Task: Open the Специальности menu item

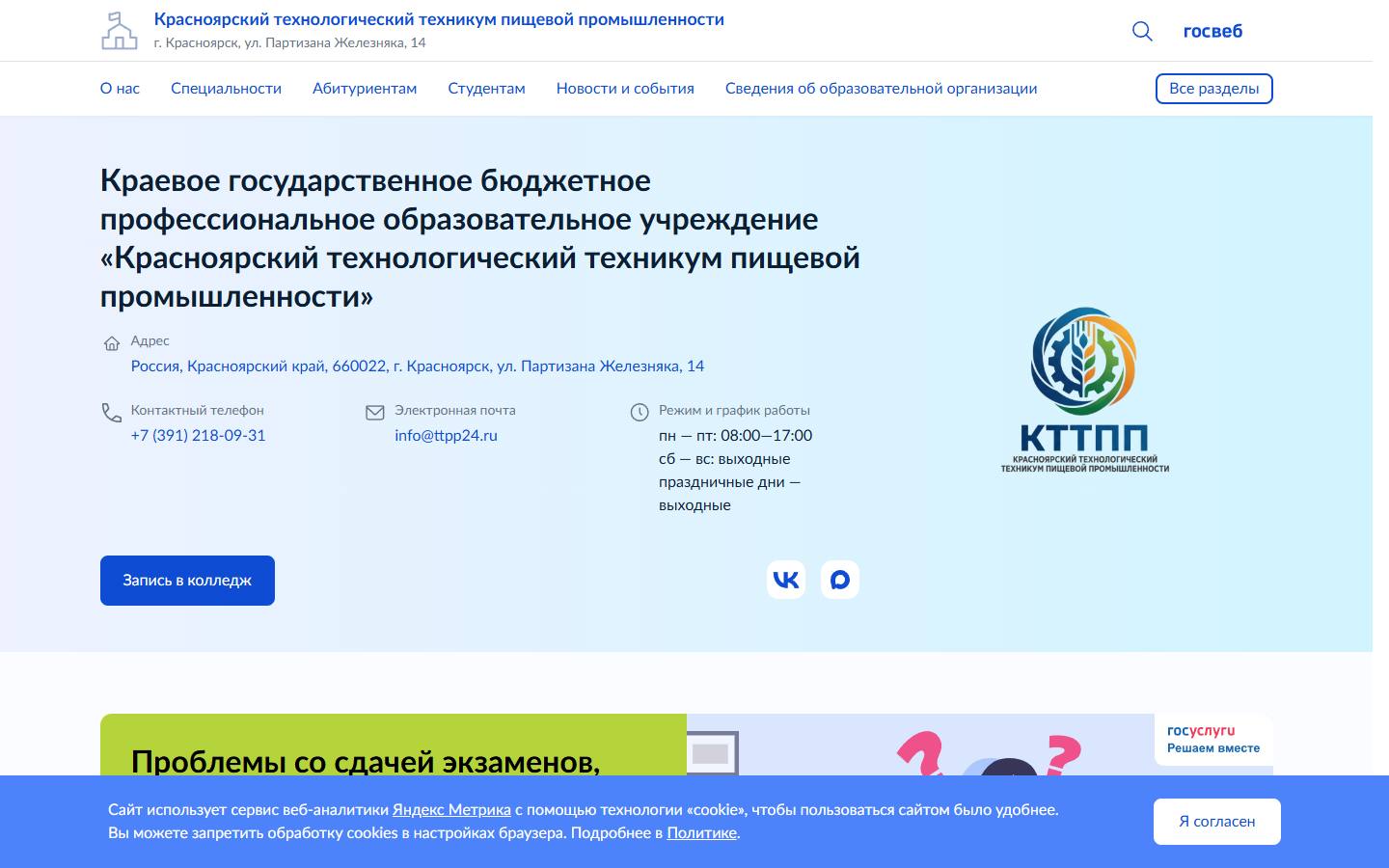Action: (x=226, y=88)
